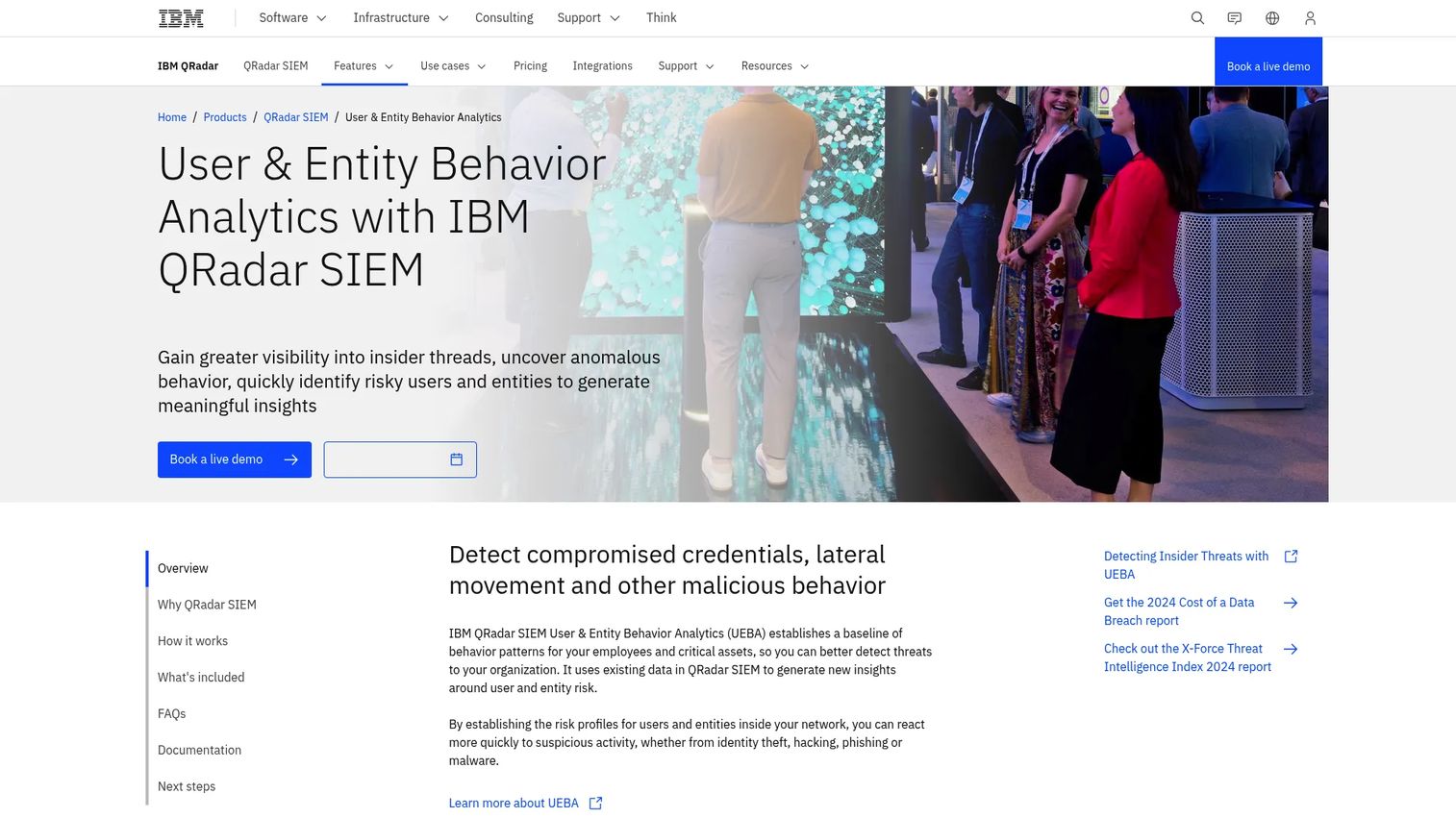
Task: Click the globe region selector icon
Action: 1272,17
